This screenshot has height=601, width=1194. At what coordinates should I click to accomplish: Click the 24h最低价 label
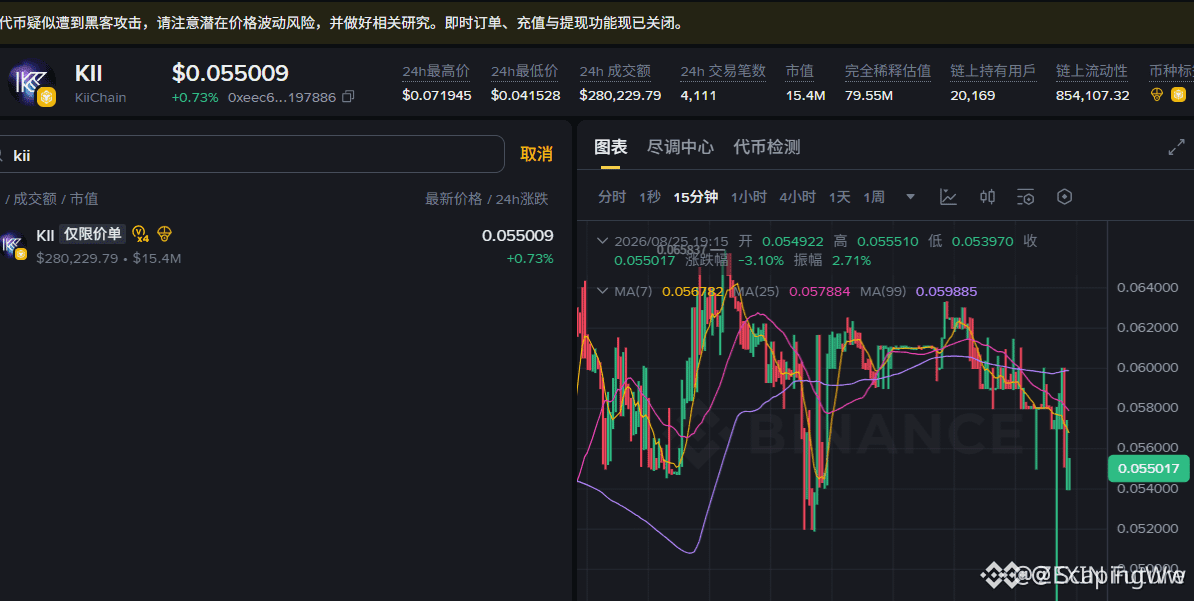point(525,71)
